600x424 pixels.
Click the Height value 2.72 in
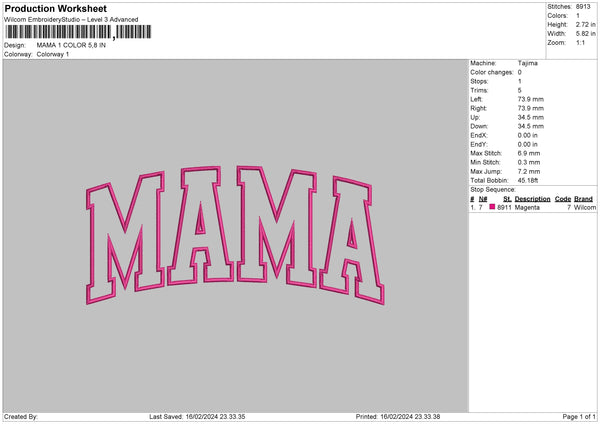[x=585, y=24]
